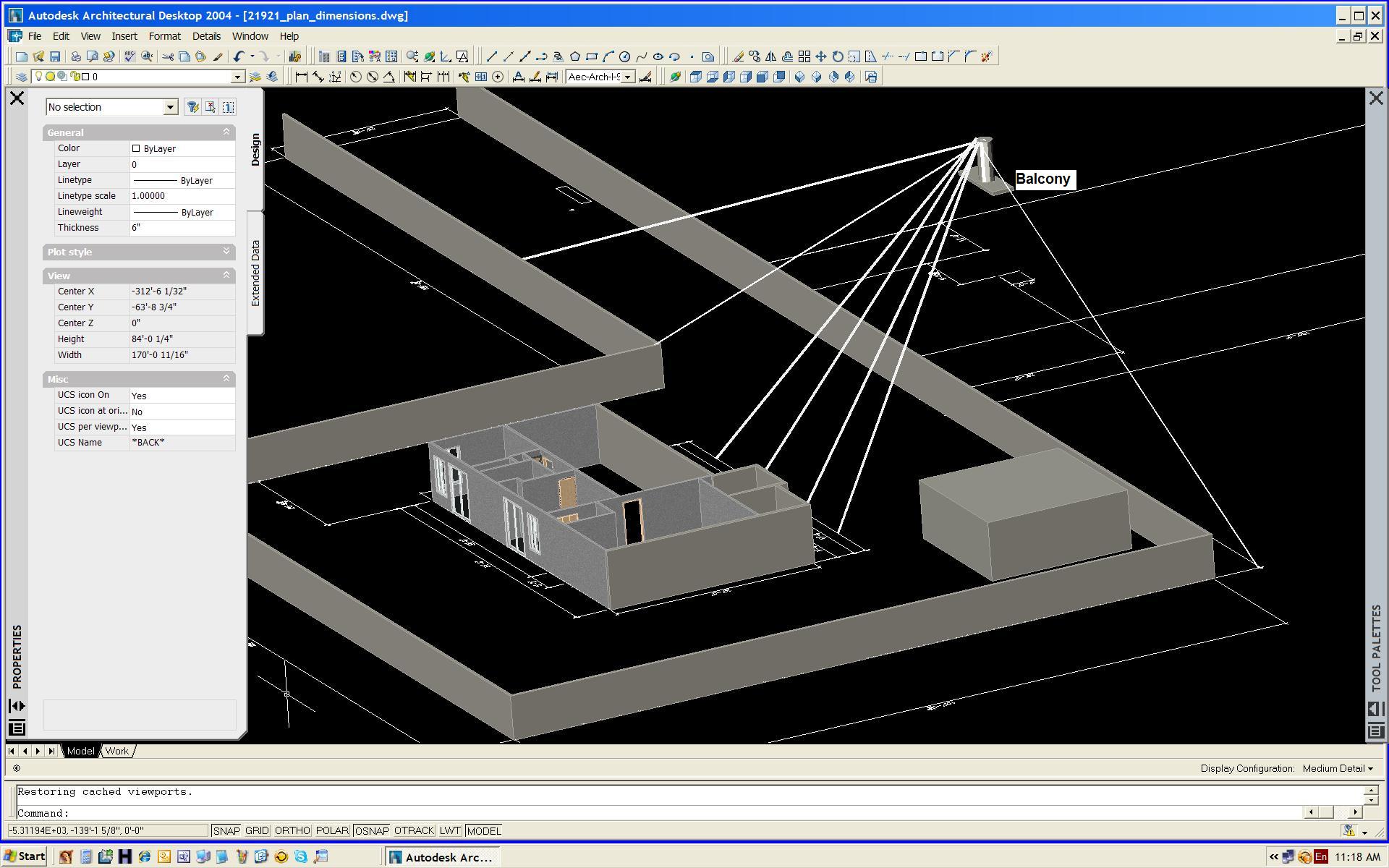This screenshot has height=868, width=1389.
Task: Collapse the View section
Action: [226, 275]
